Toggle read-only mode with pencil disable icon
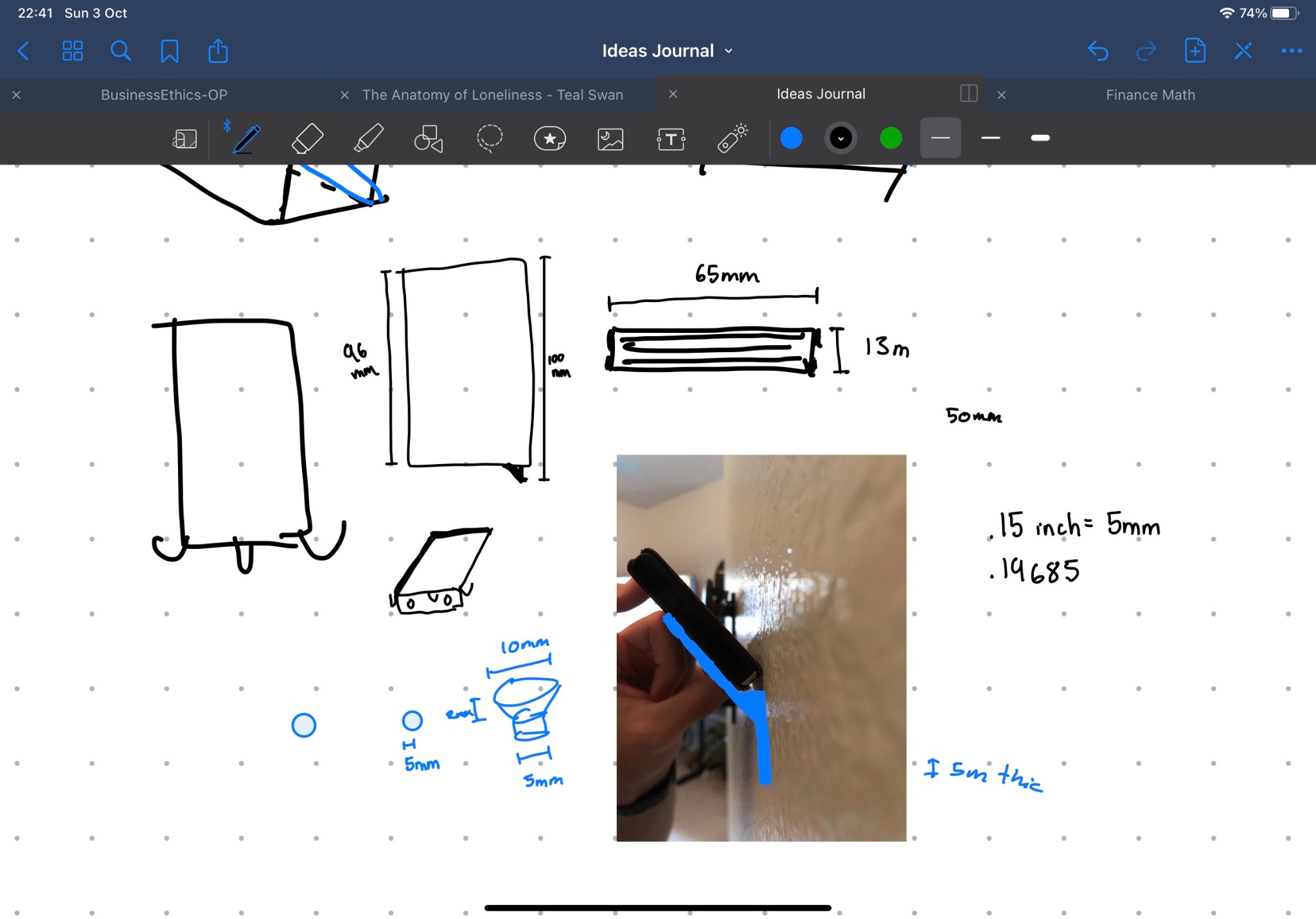 click(1243, 50)
